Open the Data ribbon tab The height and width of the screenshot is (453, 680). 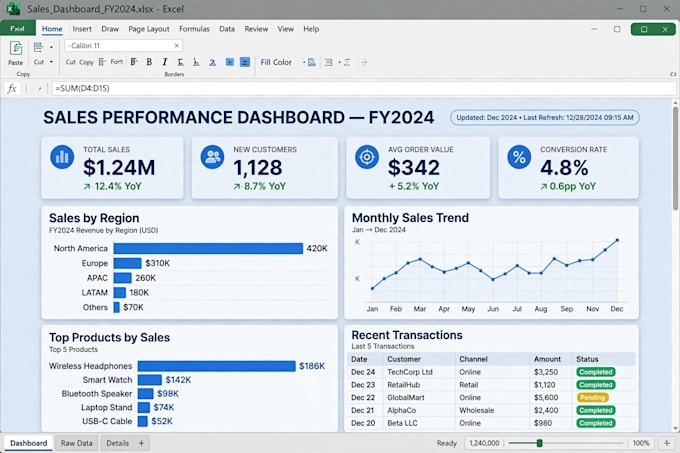coord(227,29)
